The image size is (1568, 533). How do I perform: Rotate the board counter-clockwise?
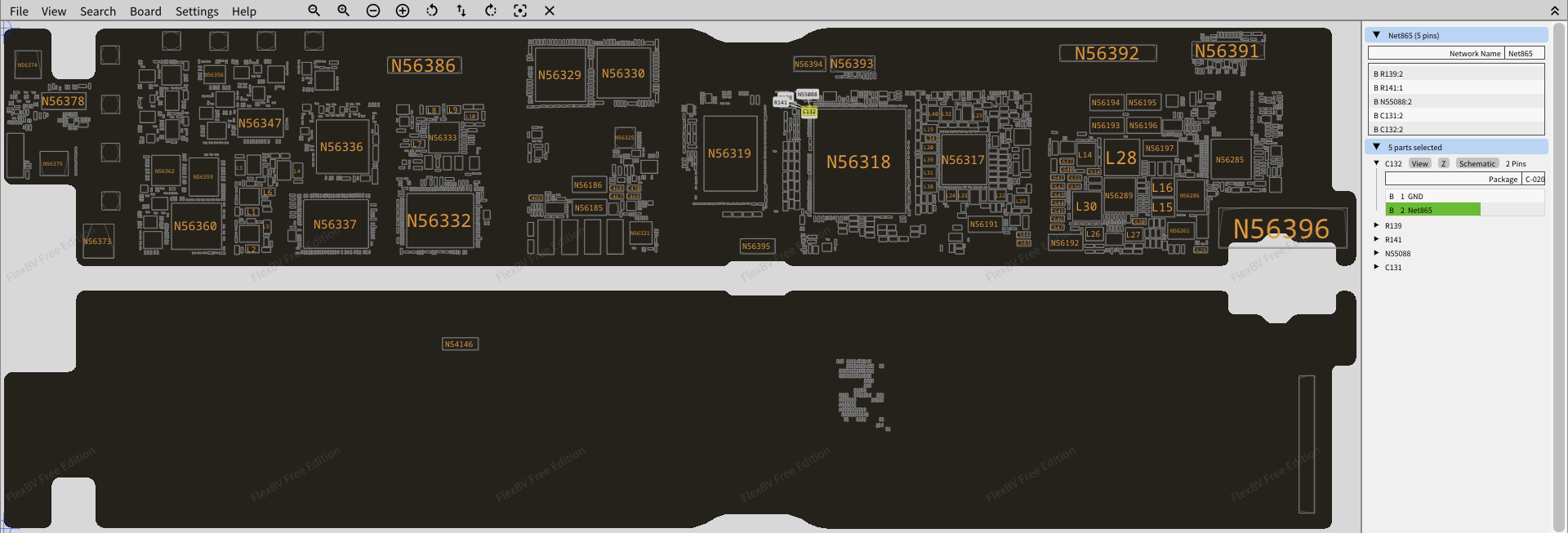[432, 11]
